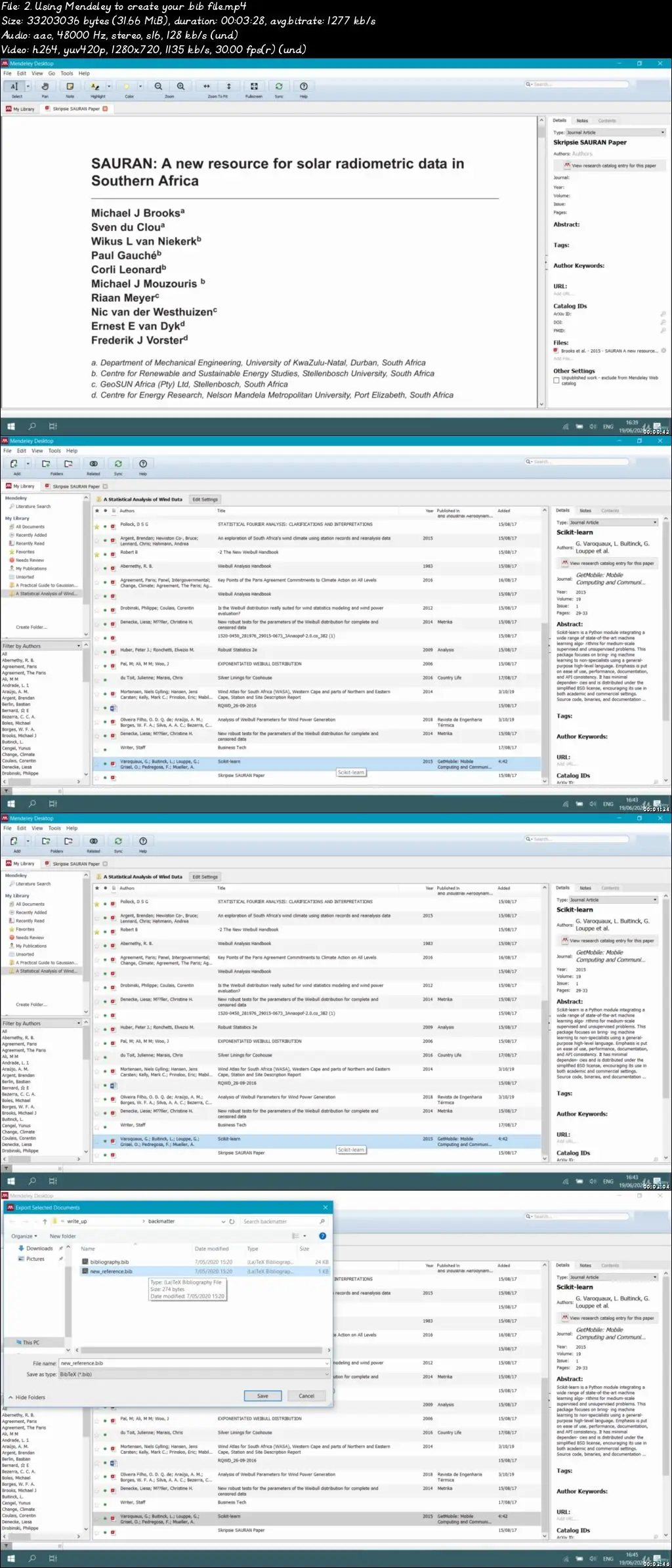
Task: Look up the ArXiv ID magnifier icon
Action: [663, 314]
